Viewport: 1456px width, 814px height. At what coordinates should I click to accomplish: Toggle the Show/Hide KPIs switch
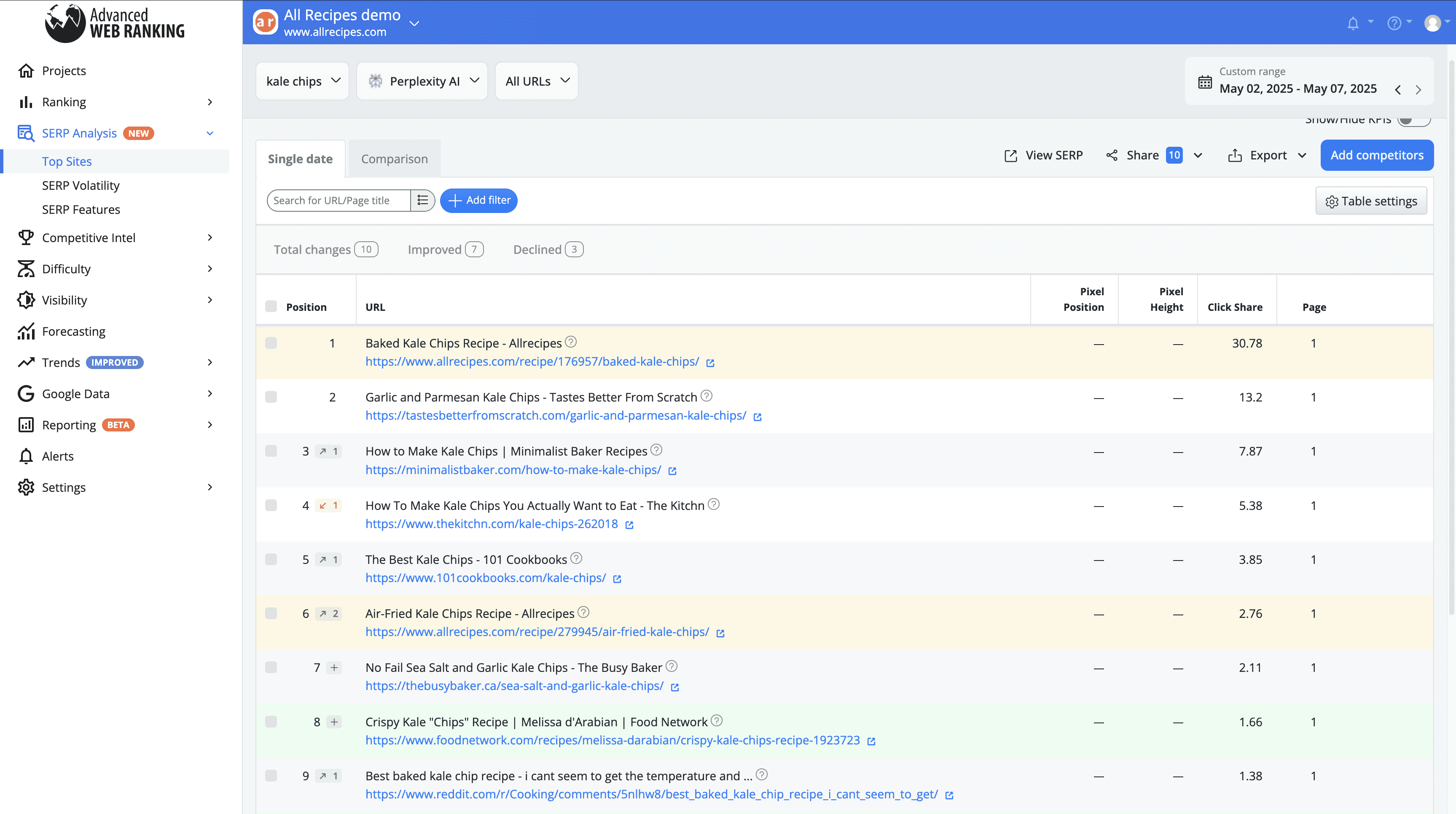1413,121
